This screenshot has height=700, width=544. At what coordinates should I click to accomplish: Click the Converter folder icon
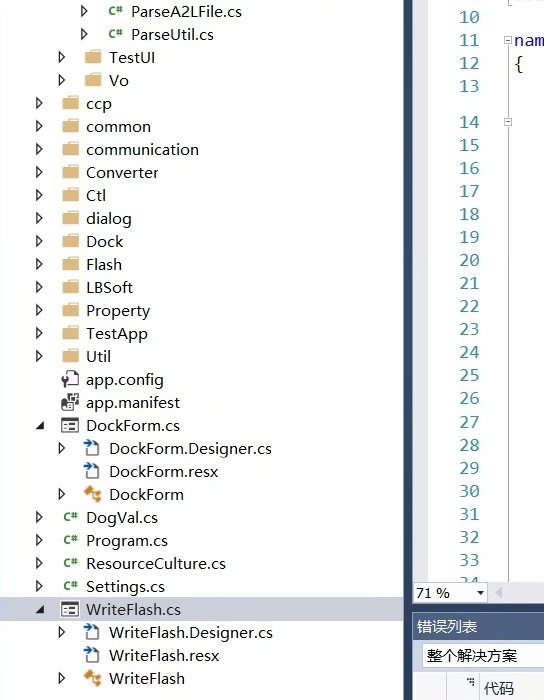point(71,172)
